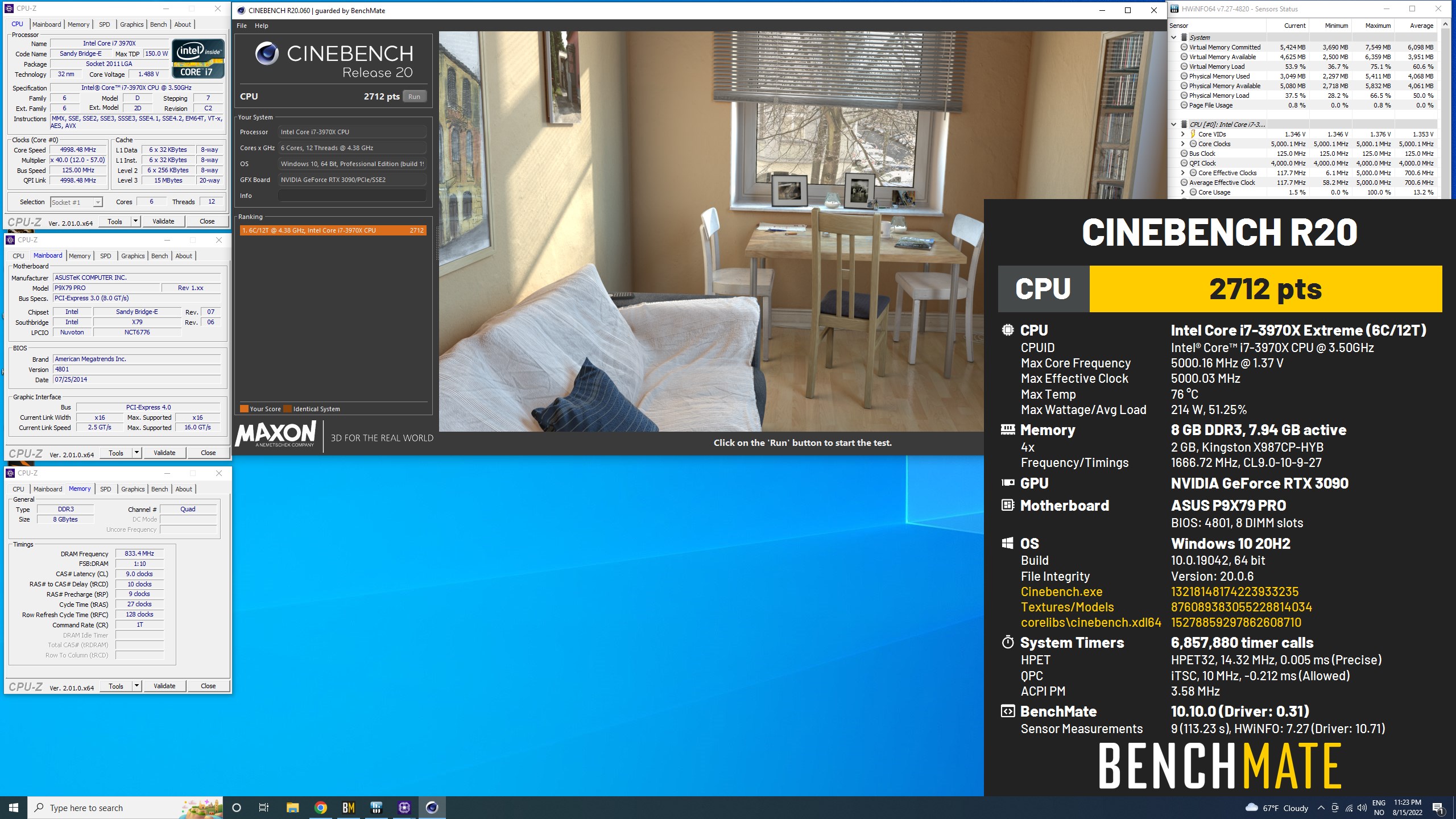Screen dimensions: 1456x819
Task: Expand the Core Usage row
Action: pos(1183,192)
